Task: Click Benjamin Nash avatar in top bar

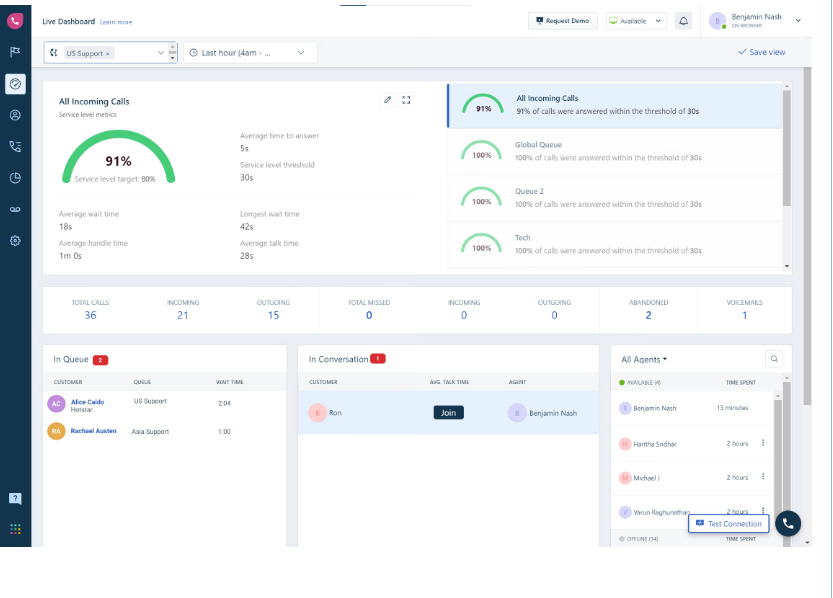Action: click(x=717, y=21)
